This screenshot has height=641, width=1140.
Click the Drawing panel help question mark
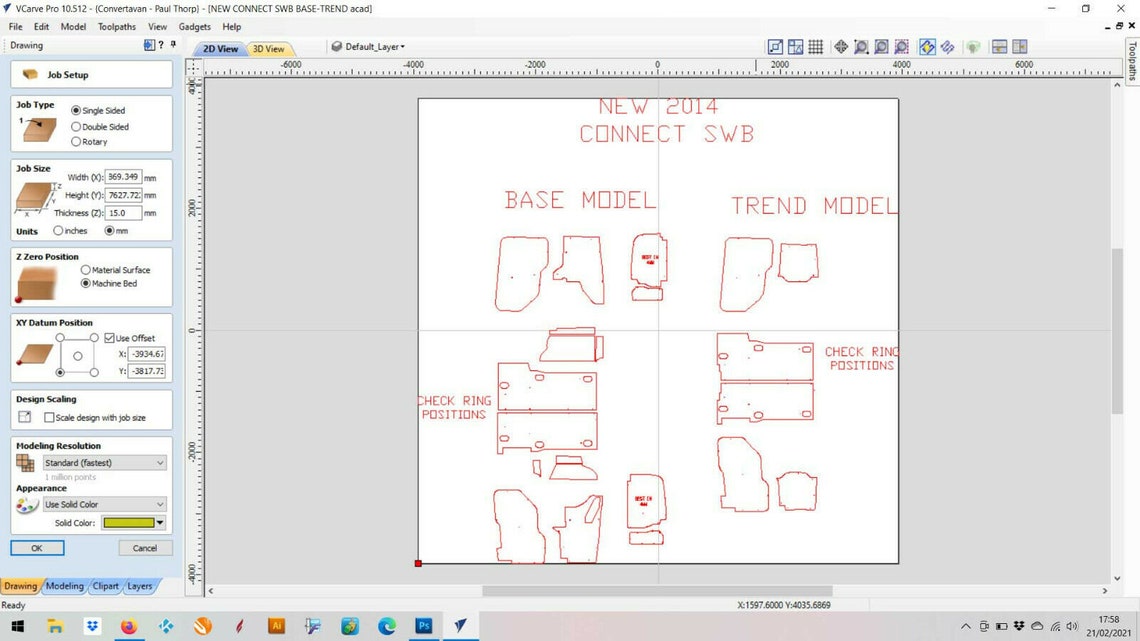click(161, 45)
